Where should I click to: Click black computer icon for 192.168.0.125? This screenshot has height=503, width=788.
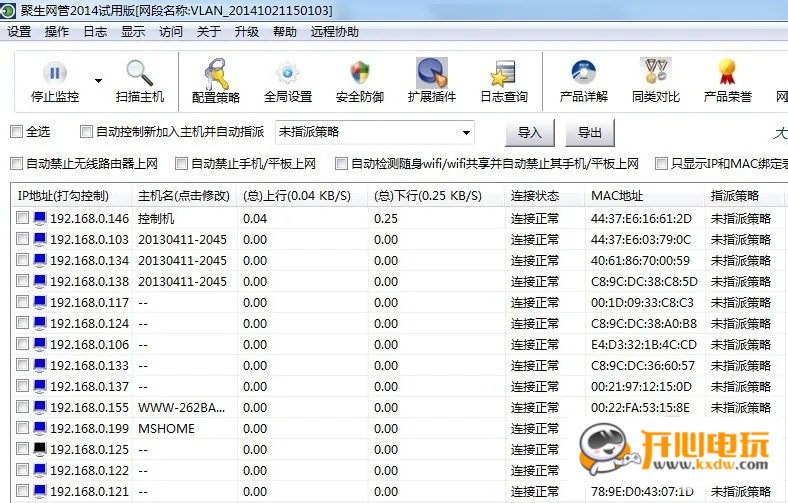(40, 449)
